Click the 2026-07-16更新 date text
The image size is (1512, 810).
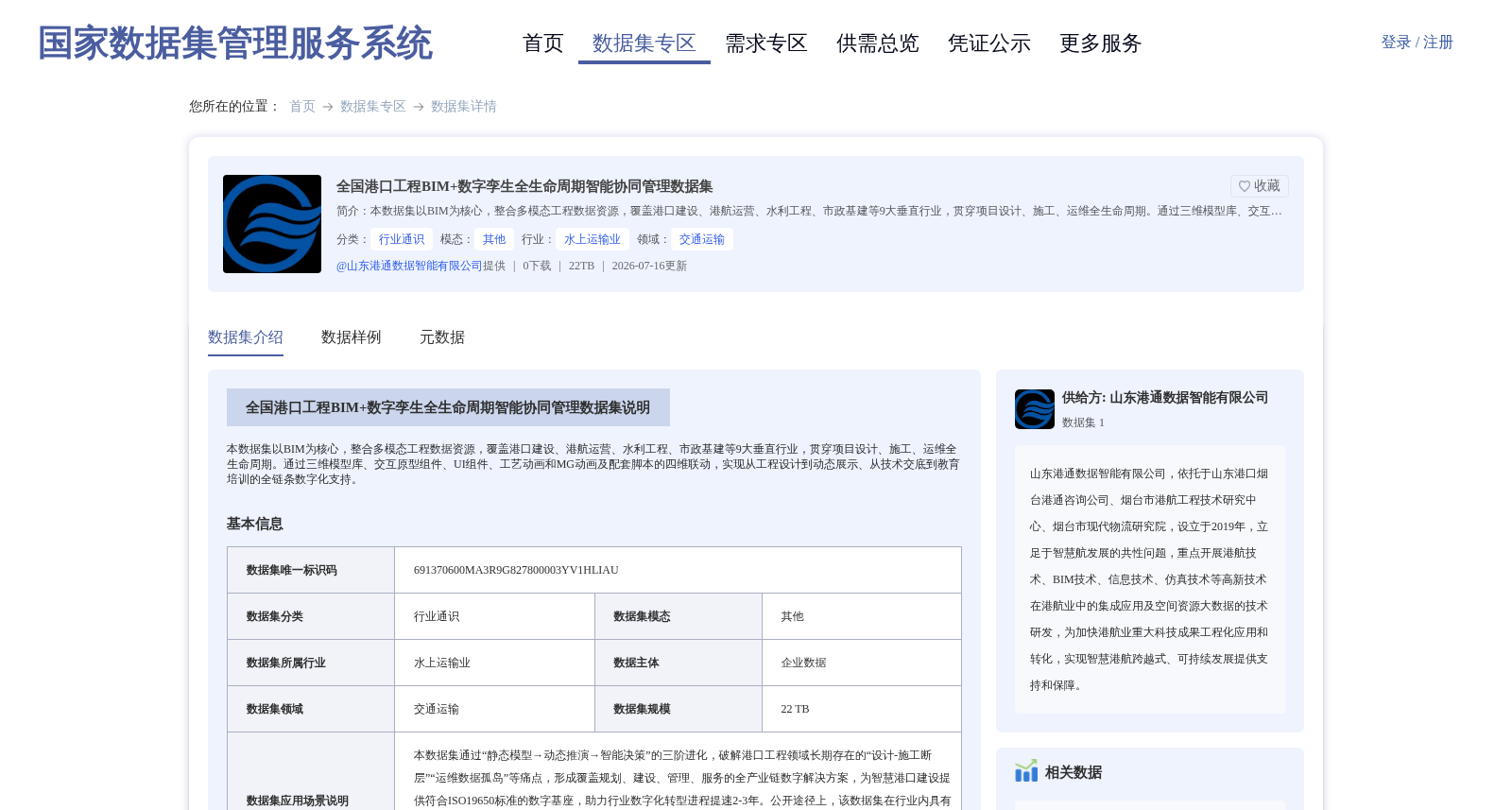pyautogui.click(x=649, y=266)
